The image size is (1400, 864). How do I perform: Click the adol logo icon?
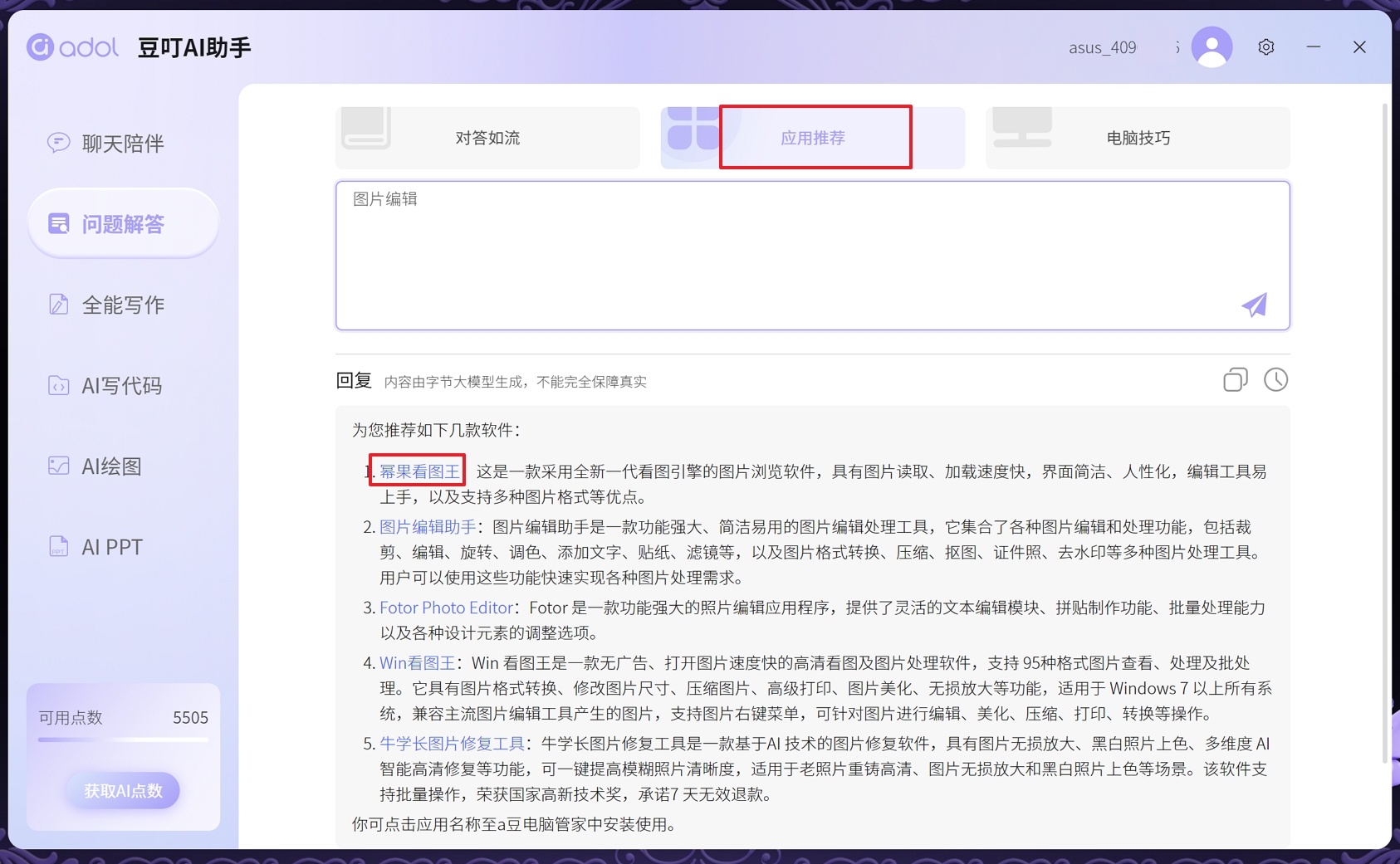point(41,47)
